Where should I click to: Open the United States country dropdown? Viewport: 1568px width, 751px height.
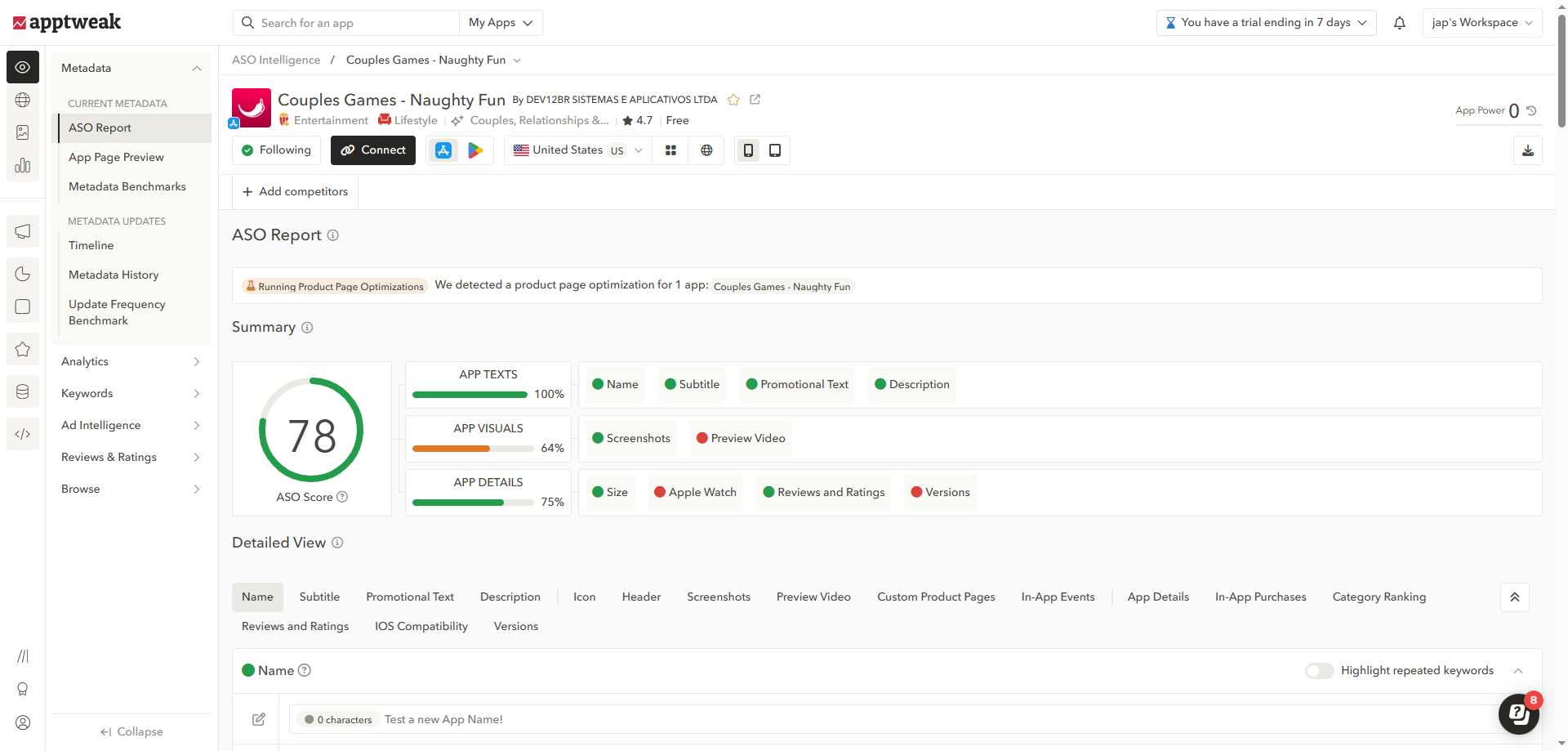tap(578, 150)
